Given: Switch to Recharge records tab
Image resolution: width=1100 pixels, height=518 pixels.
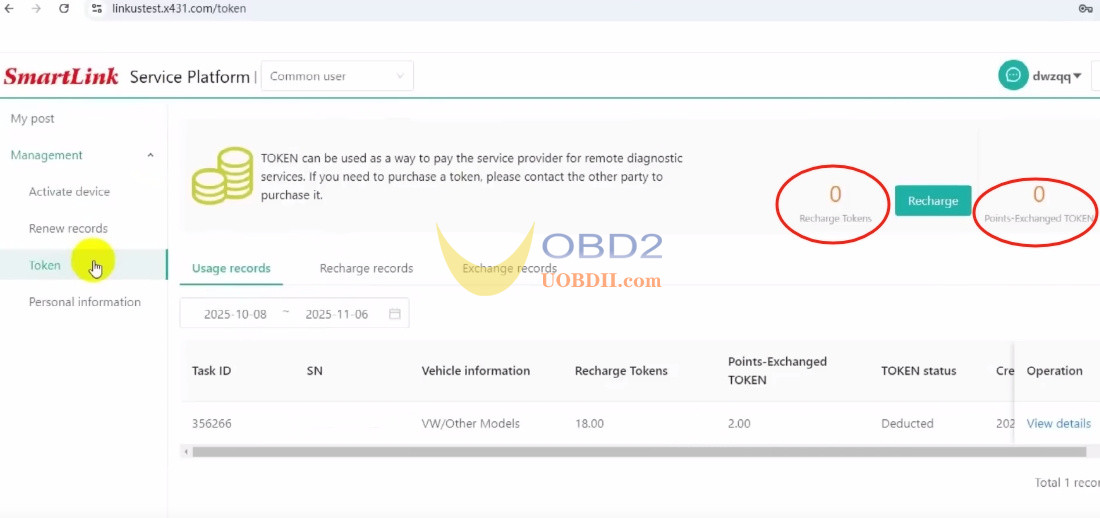Looking at the screenshot, I should (366, 268).
